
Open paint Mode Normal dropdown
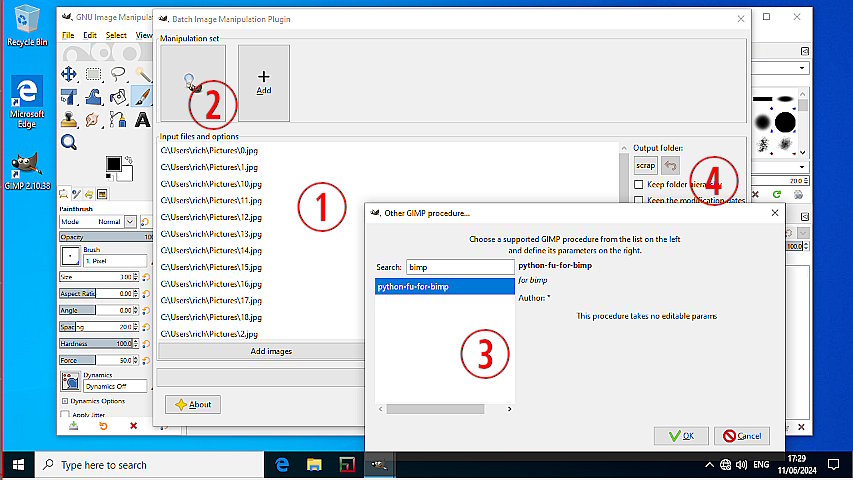tap(130, 221)
